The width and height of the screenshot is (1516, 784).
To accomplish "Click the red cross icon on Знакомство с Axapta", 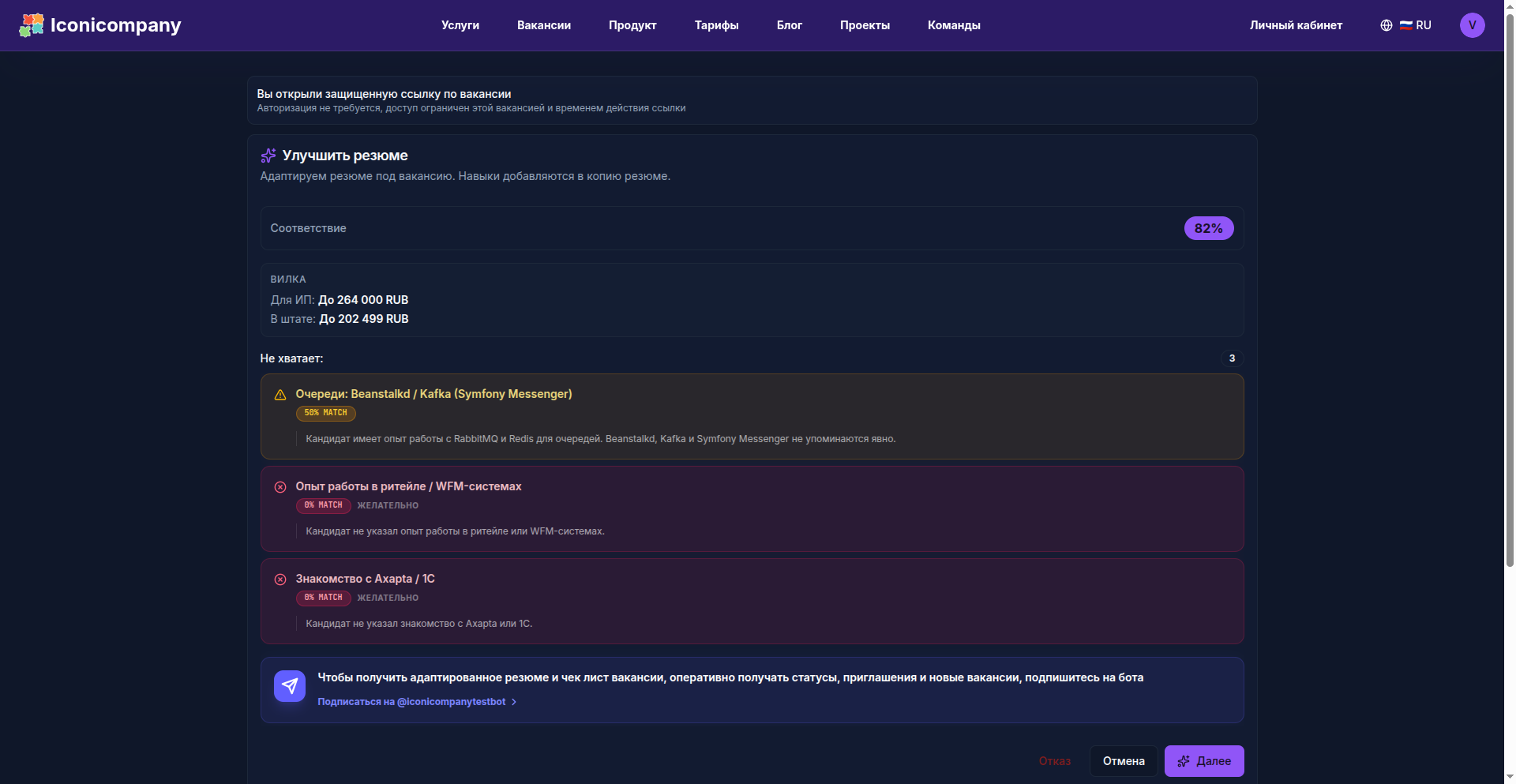I will point(280,580).
